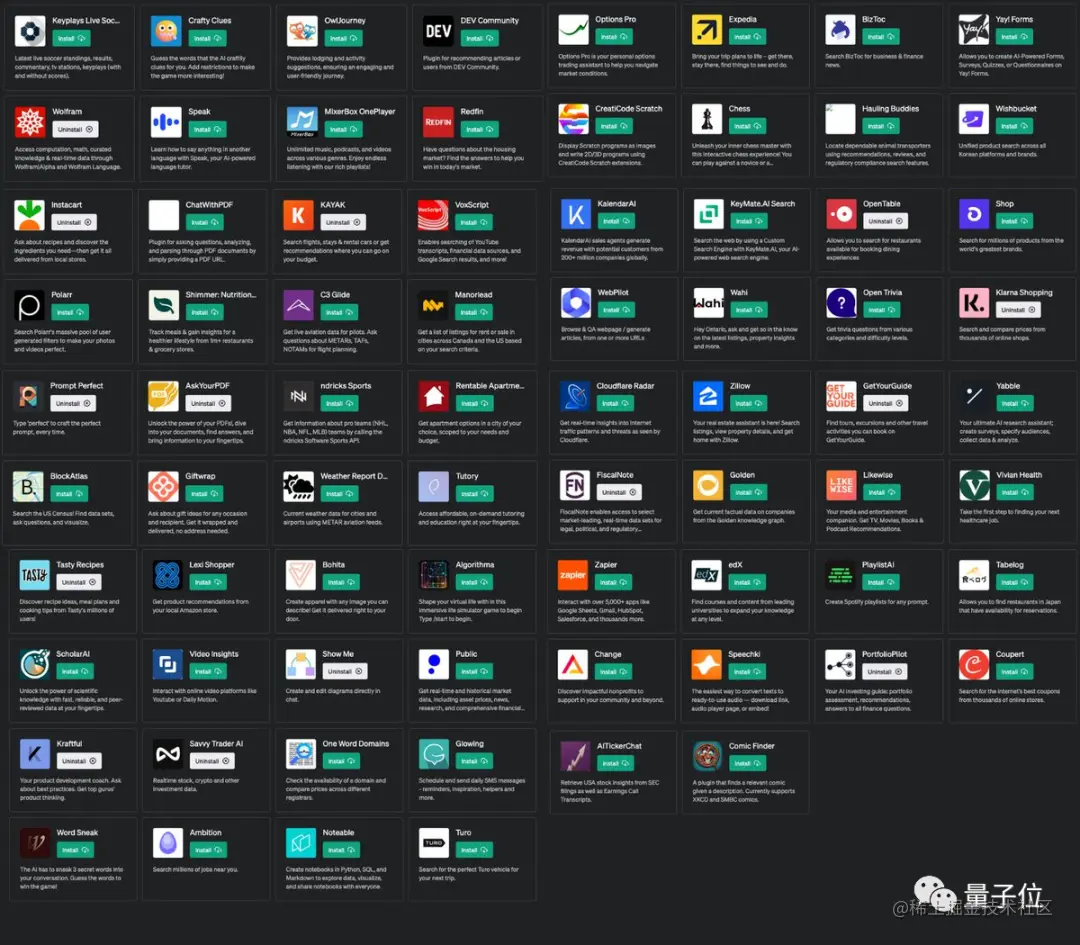
Task: Uninstall the Show Me plugin
Action: pyautogui.click(x=345, y=672)
